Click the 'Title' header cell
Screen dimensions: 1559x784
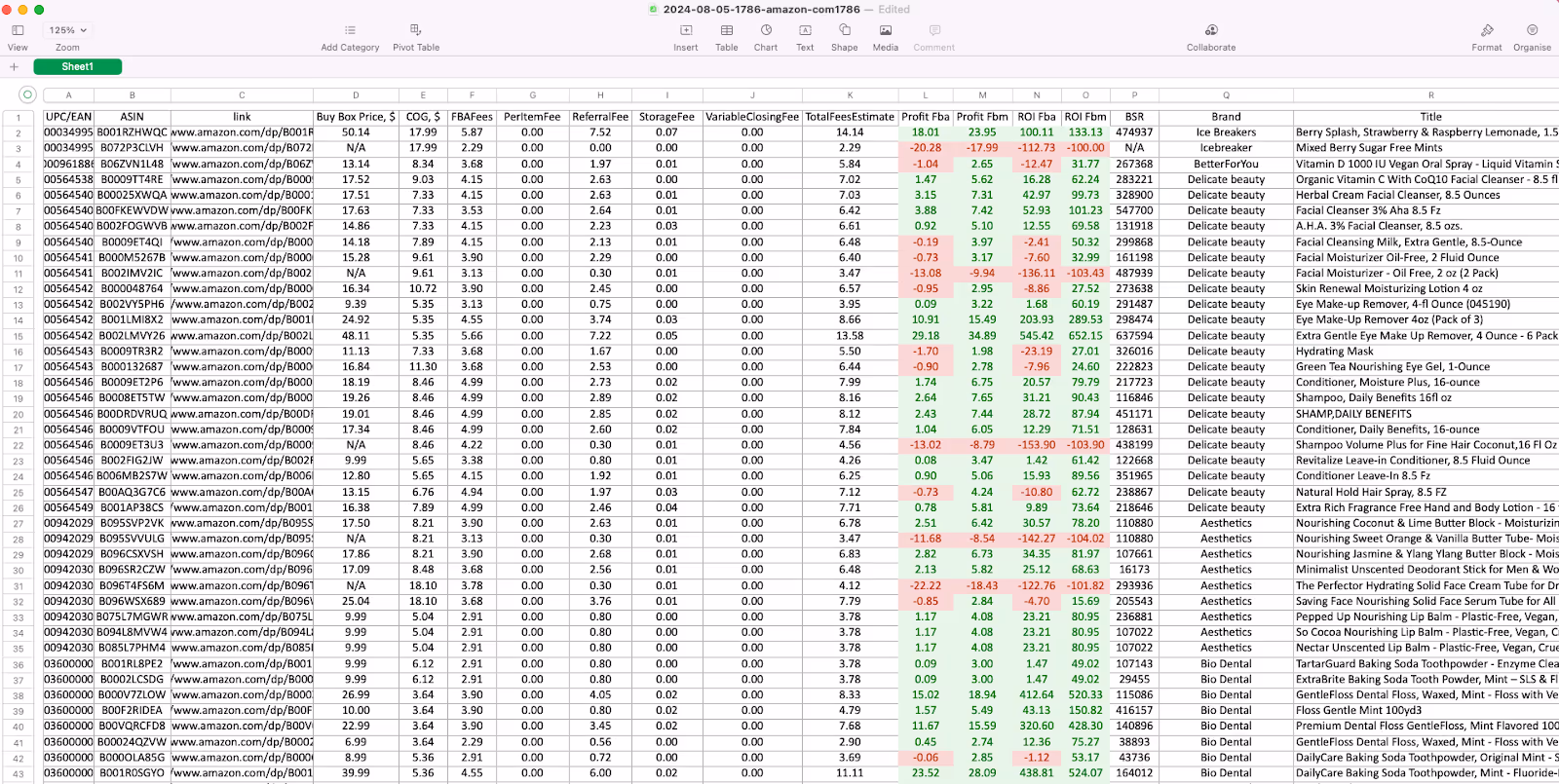point(1430,117)
